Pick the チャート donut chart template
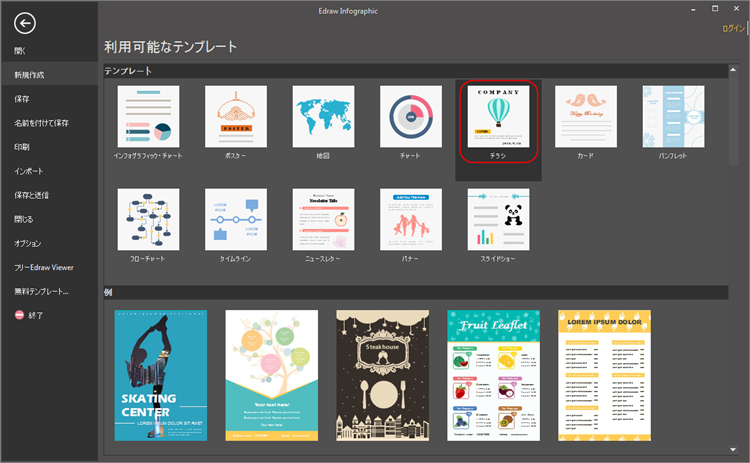 (x=410, y=116)
